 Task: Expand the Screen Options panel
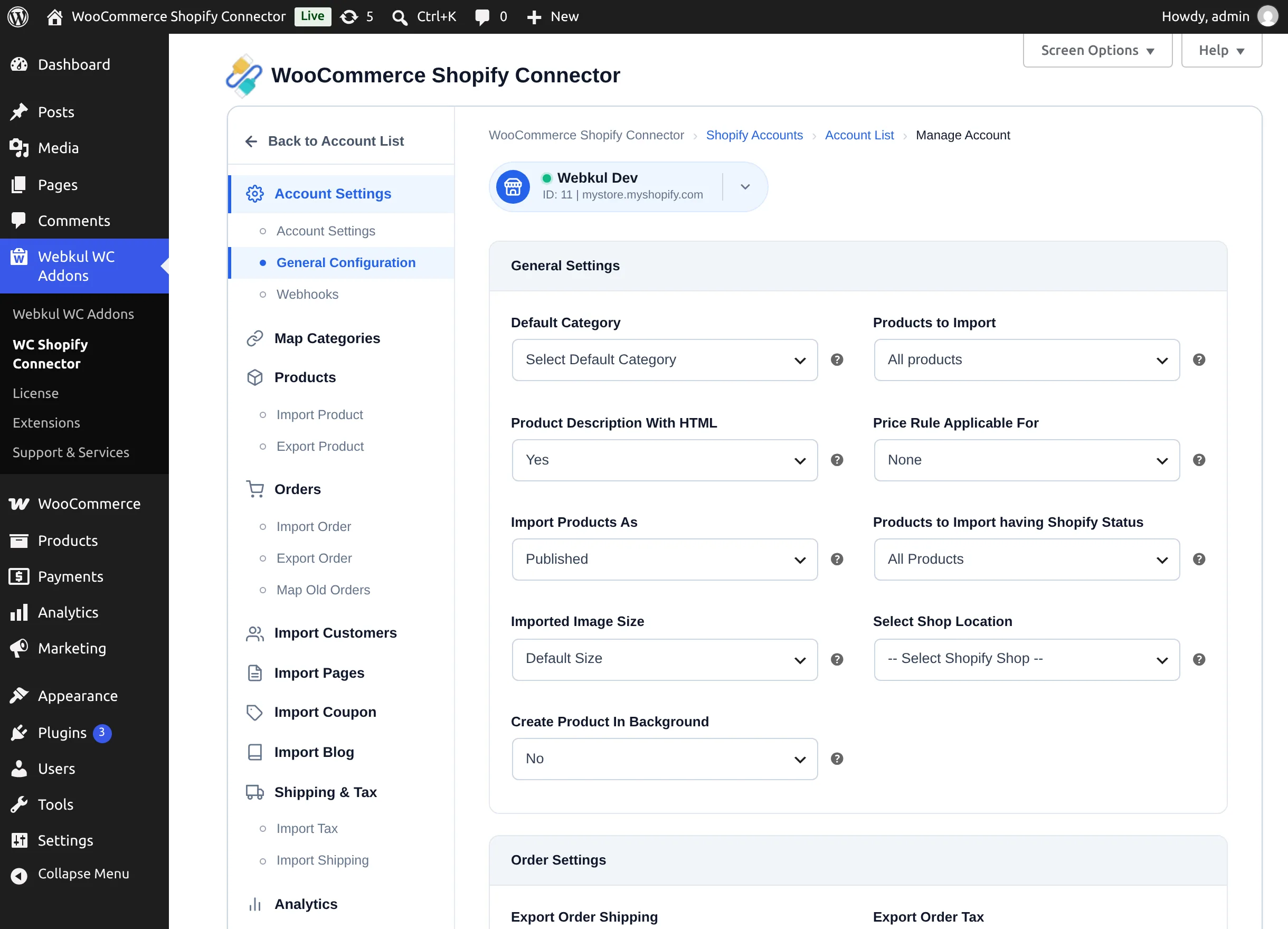click(x=1097, y=51)
